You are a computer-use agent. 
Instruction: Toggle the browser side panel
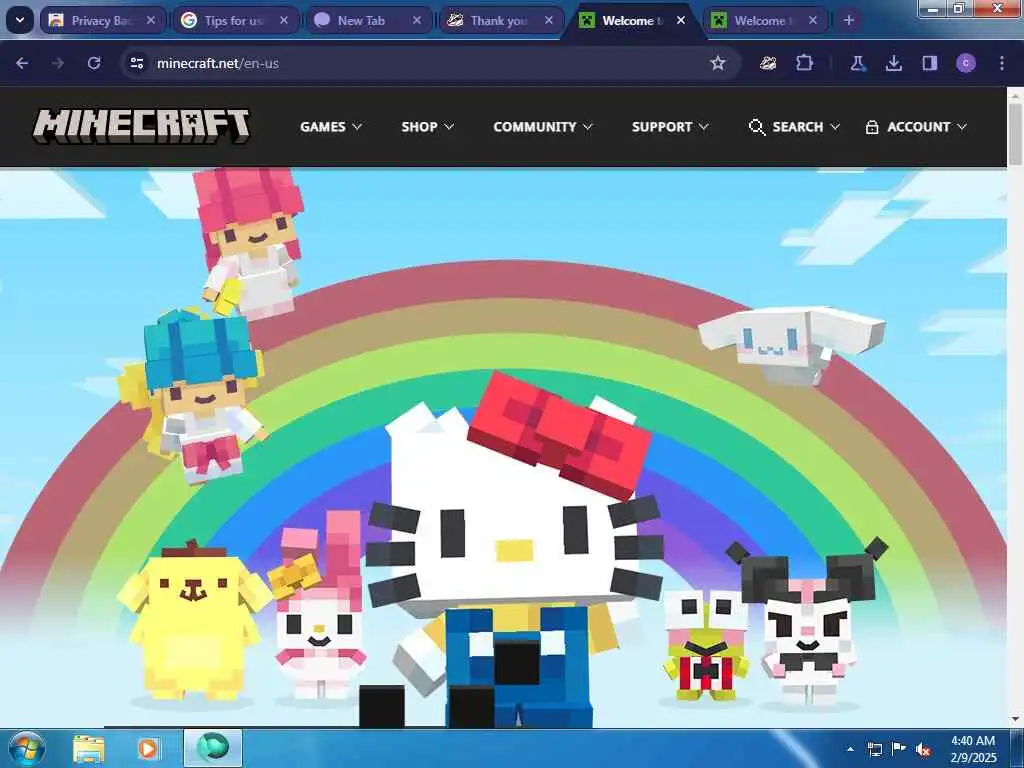click(x=929, y=63)
